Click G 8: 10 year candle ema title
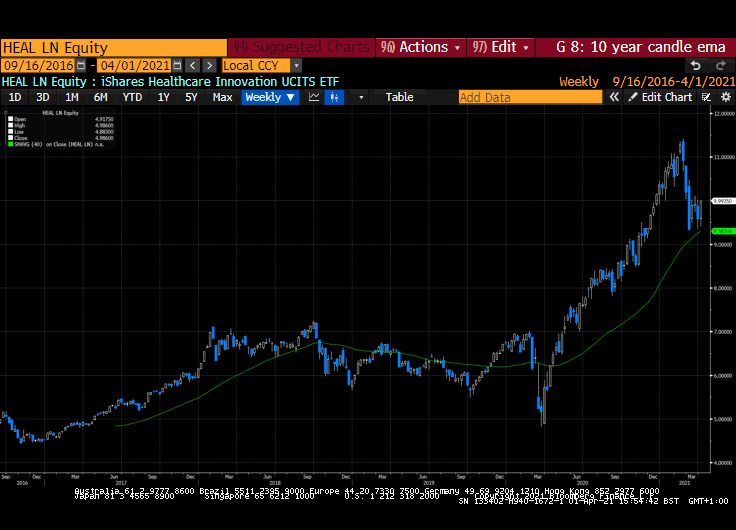The height and width of the screenshot is (530, 736). (x=641, y=47)
